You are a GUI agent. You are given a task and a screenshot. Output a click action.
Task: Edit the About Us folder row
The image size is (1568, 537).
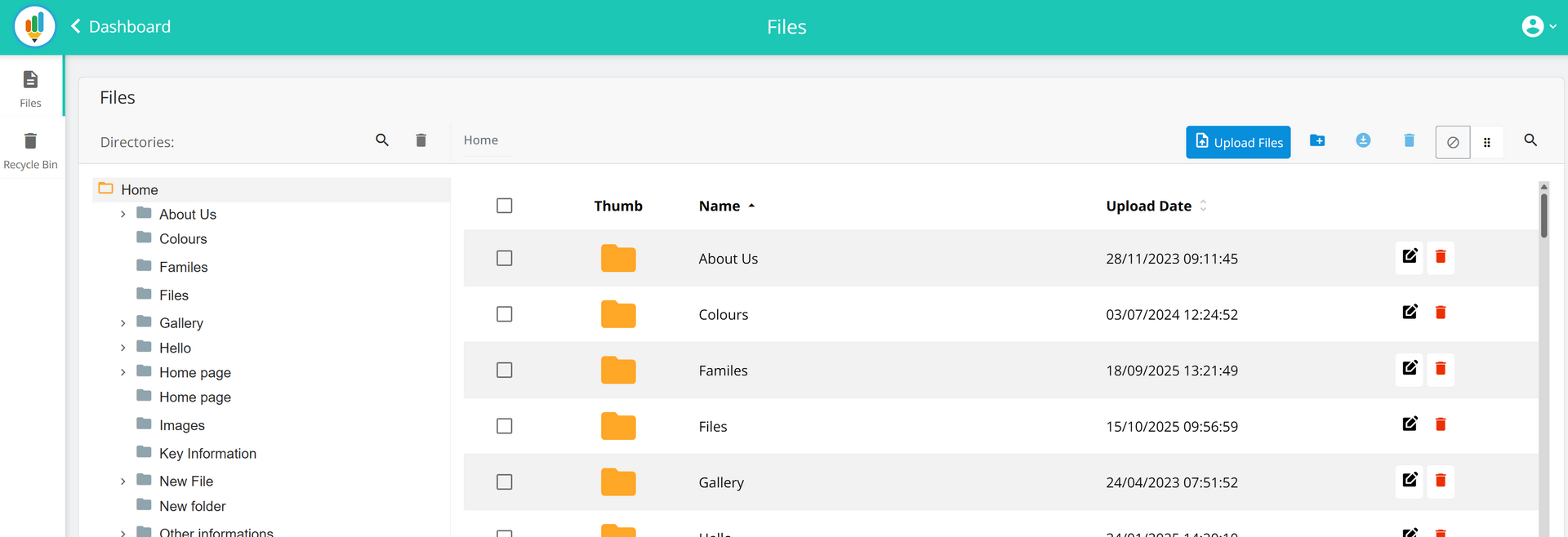1409,257
